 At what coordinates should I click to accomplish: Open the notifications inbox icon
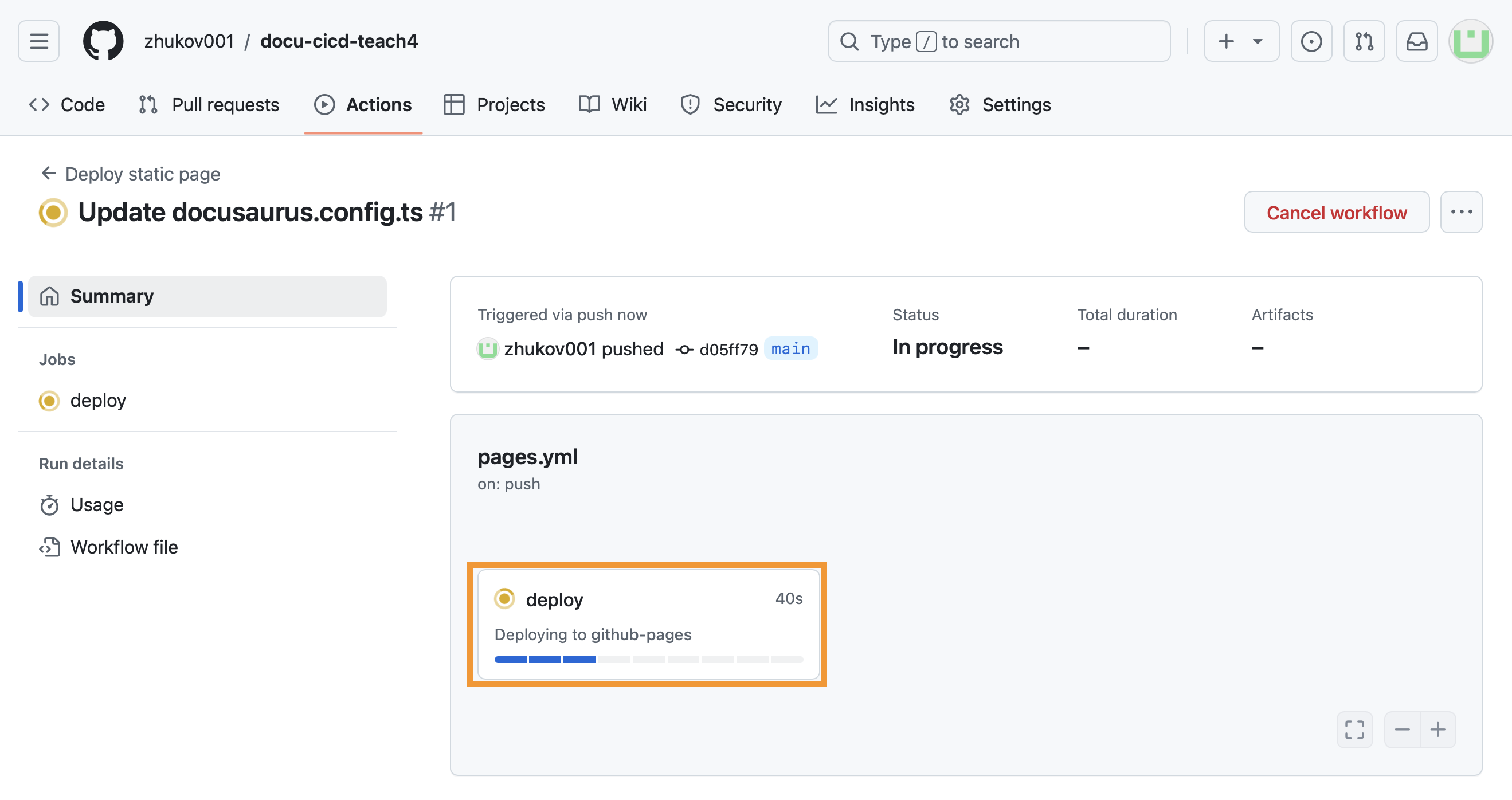point(1416,41)
